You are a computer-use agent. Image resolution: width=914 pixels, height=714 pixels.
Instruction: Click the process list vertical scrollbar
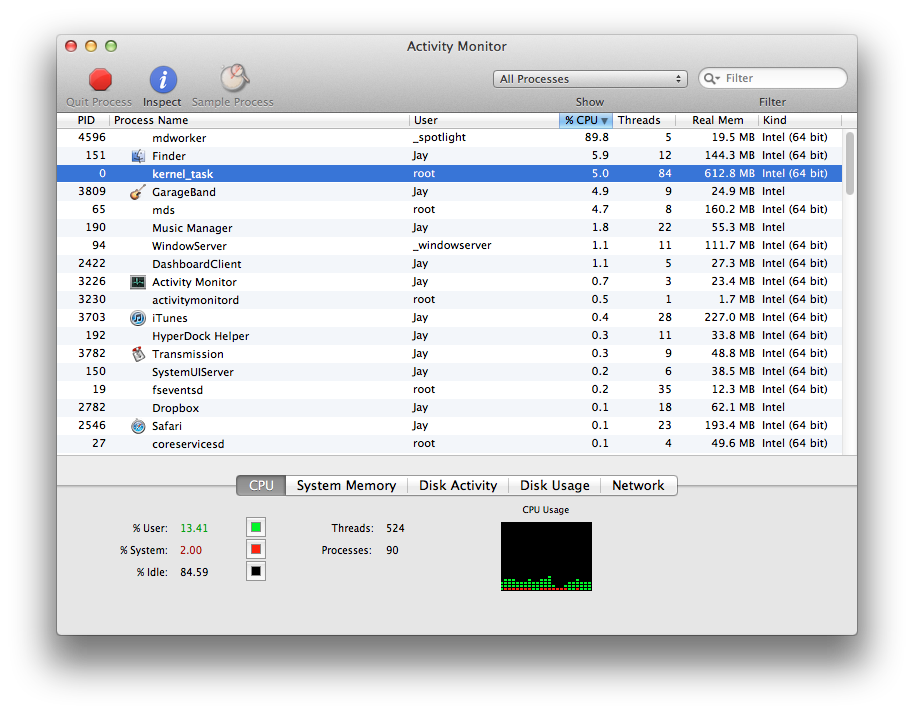click(x=850, y=164)
